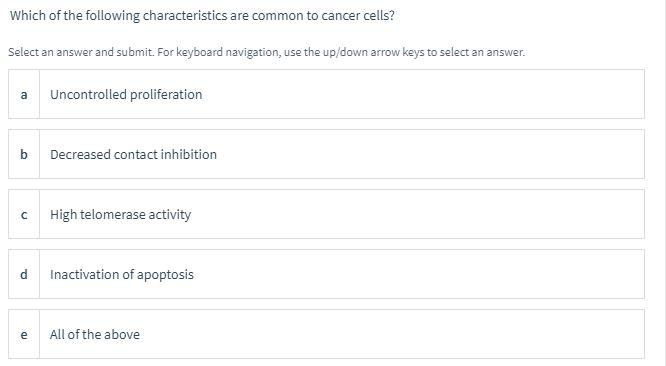
Task: Click the letter 'a' answer cell
Action: point(24,94)
